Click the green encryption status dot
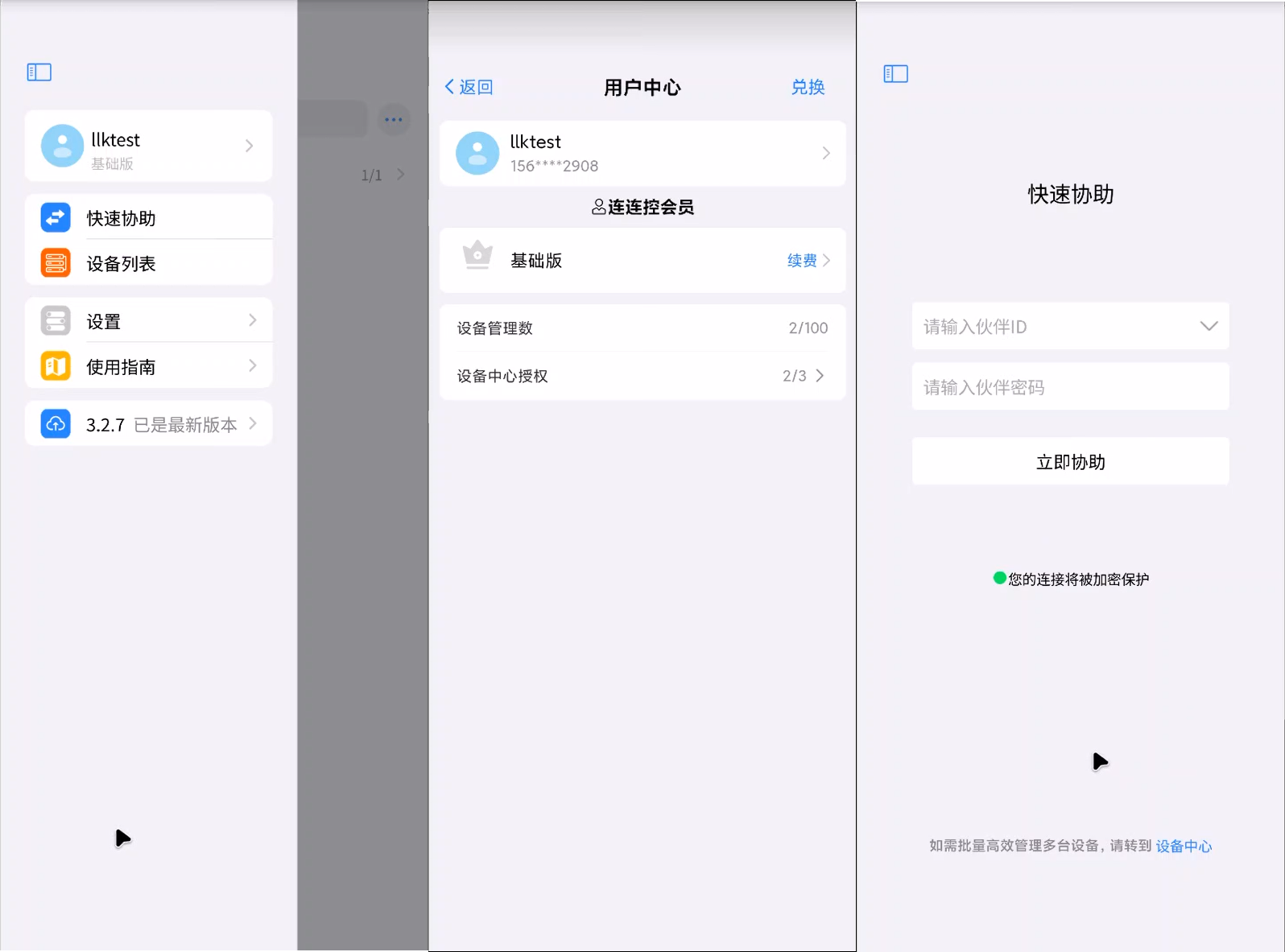Screen dimensions: 1285x952 999,578
